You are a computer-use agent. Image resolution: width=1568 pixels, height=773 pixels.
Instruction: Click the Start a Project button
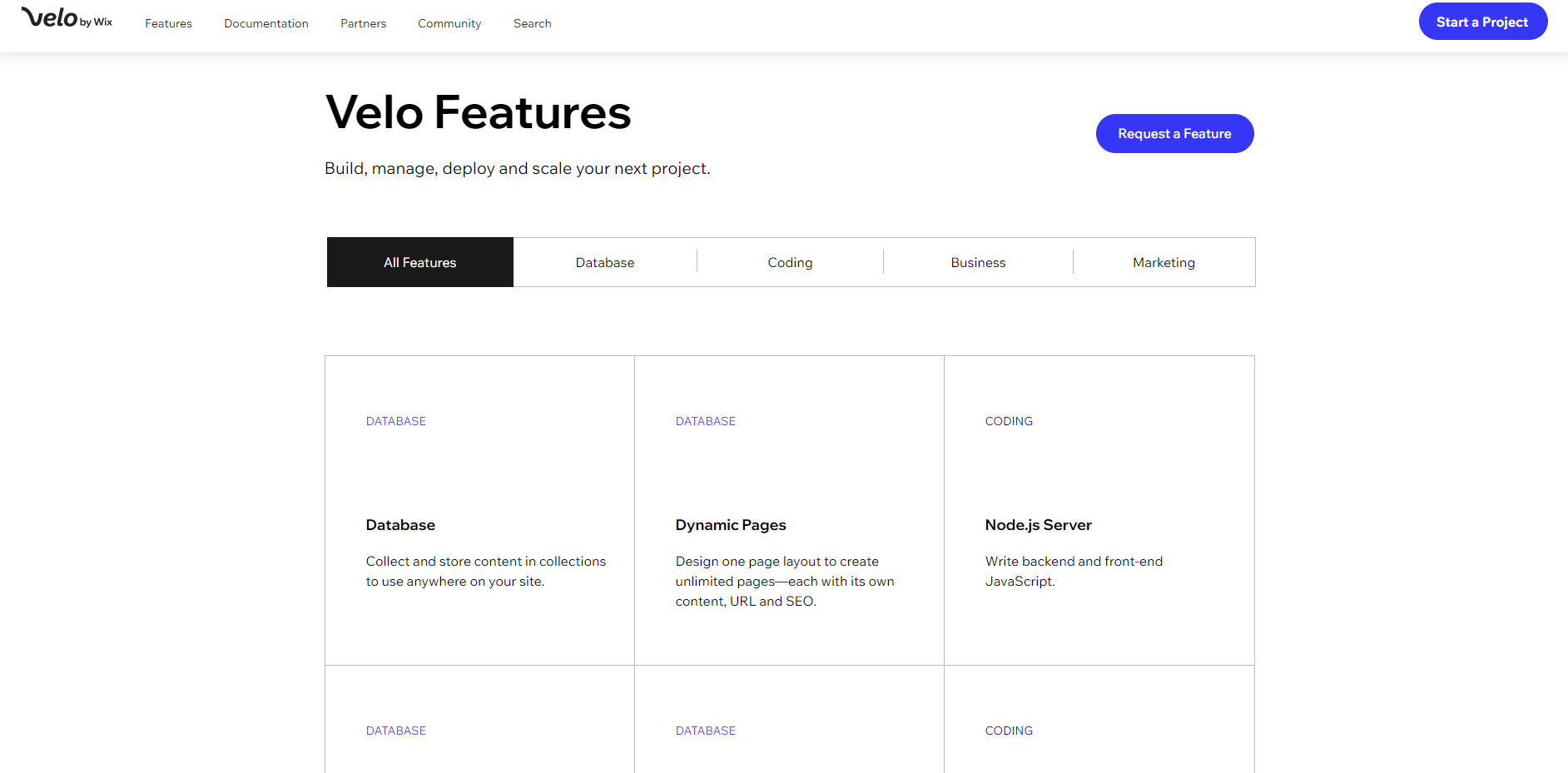pos(1482,22)
